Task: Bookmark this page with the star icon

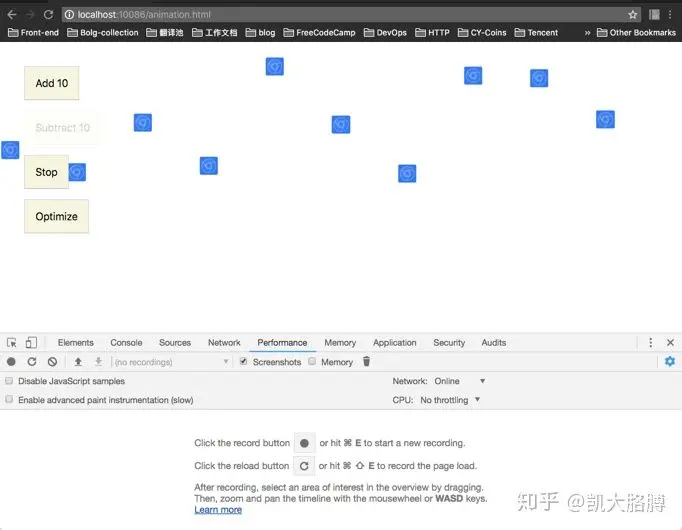Action: coord(632,15)
